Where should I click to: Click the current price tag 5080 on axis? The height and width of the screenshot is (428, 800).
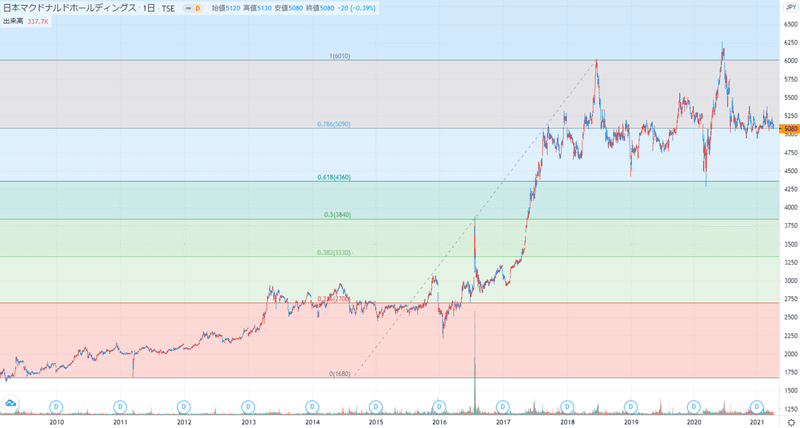pyautogui.click(x=790, y=129)
